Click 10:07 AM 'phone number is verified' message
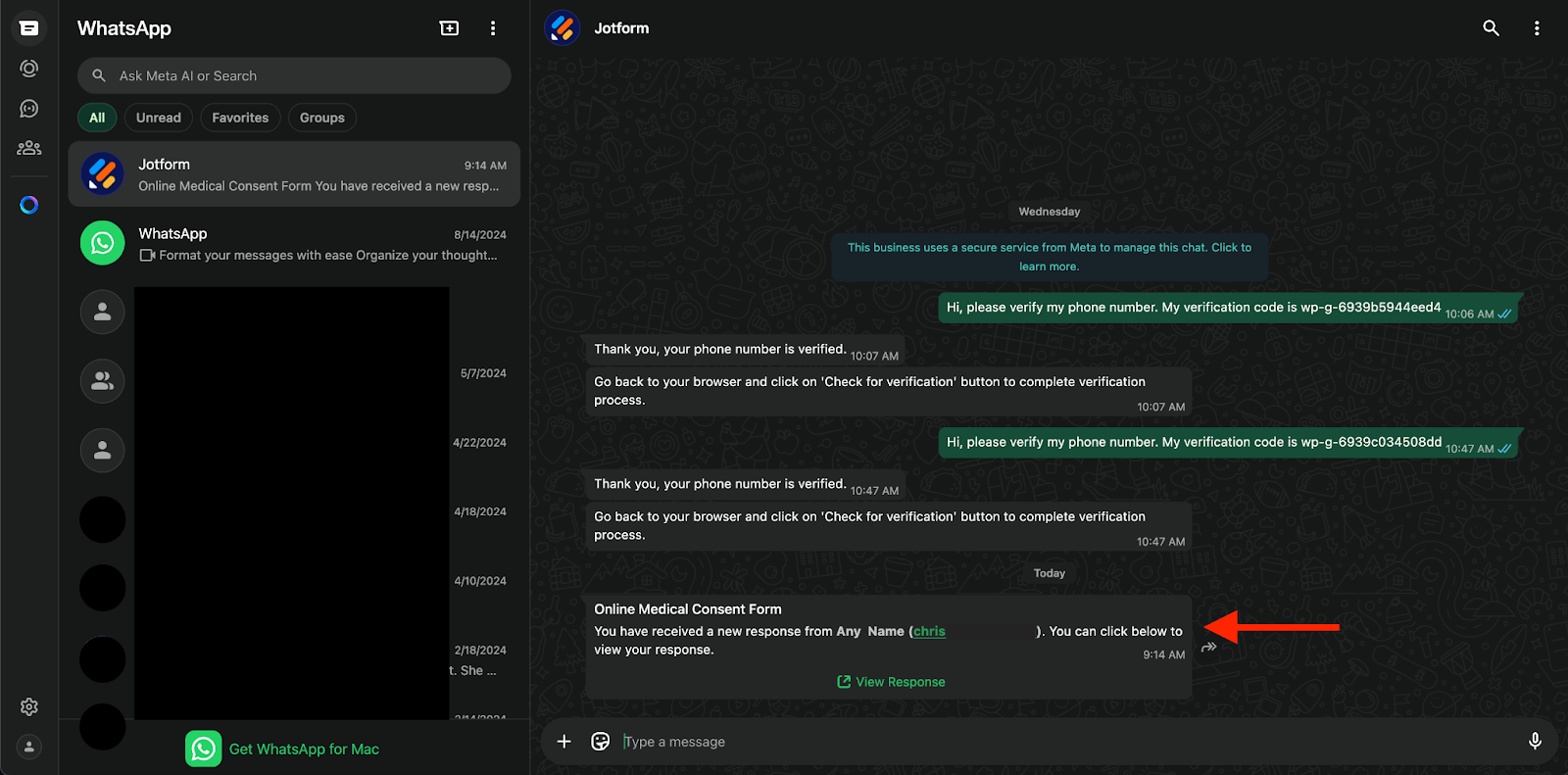The image size is (1568, 775). pyautogui.click(x=744, y=350)
